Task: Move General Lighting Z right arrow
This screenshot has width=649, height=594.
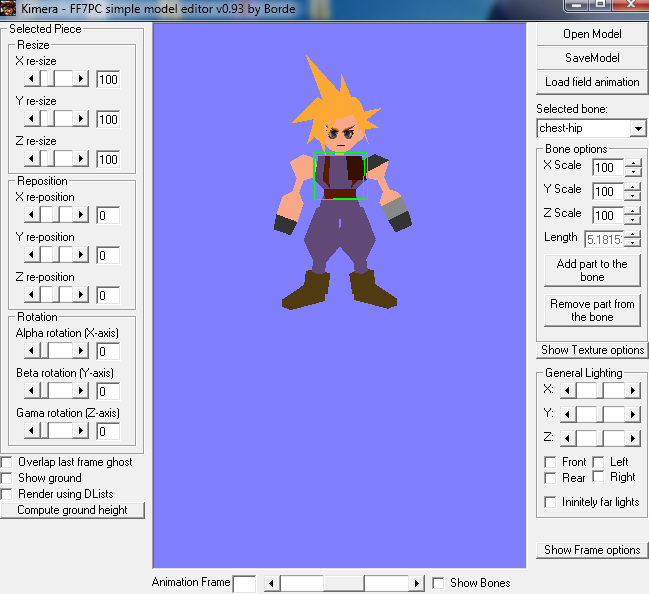Action: click(x=632, y=438)
